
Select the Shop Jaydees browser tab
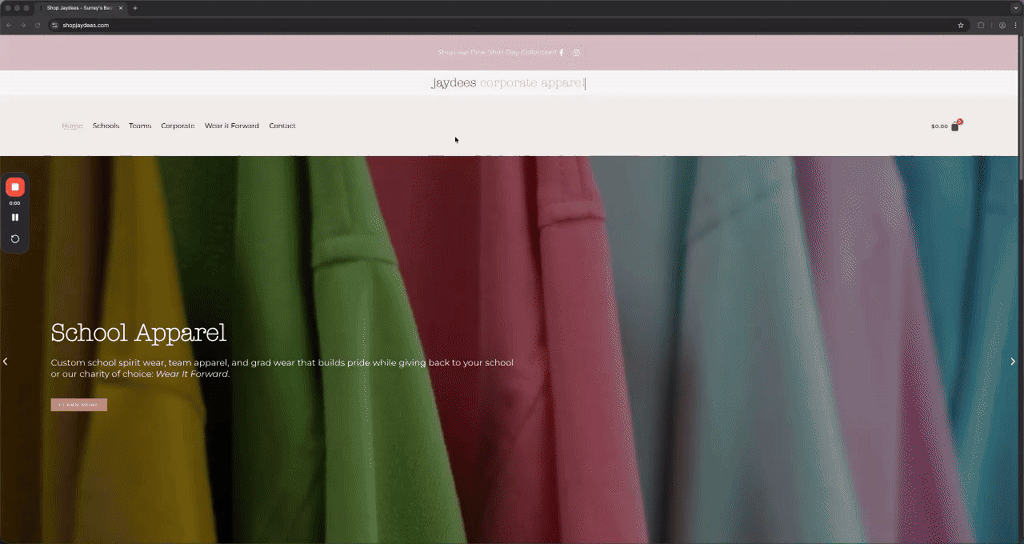click(x=80, y=8)
